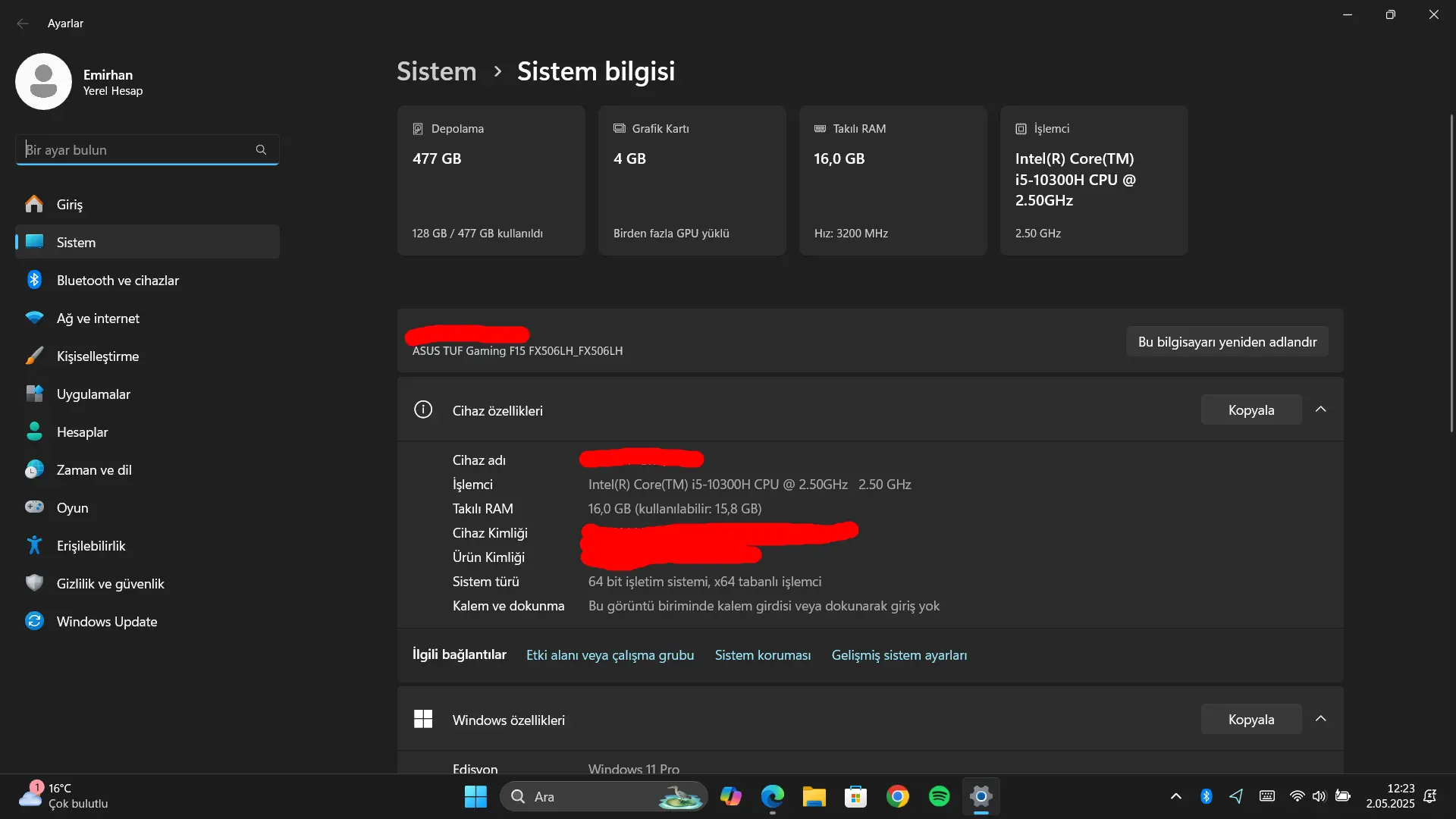This screenshot has height=819, width=1456.
Task: Collapse the Cihaz özellikleri section chevron
Action: tap(1320, 409)
